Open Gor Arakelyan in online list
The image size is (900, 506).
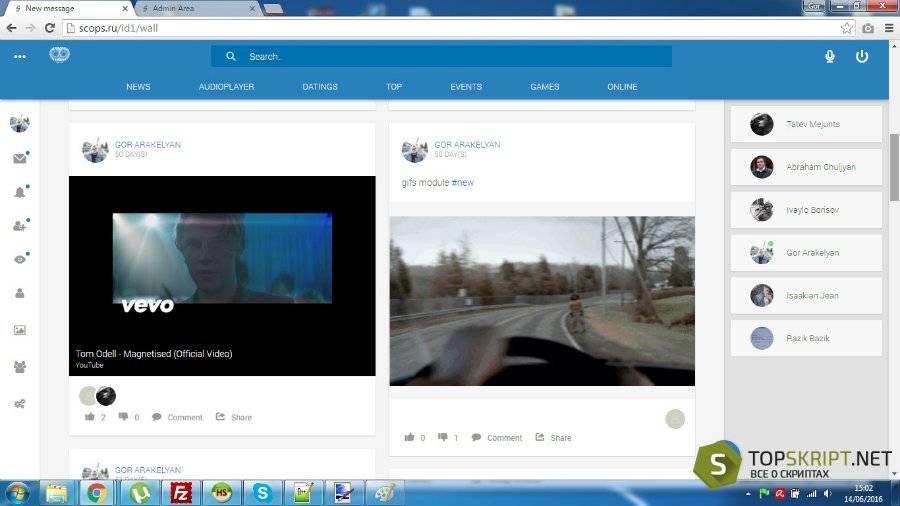(x=806, y=252)
